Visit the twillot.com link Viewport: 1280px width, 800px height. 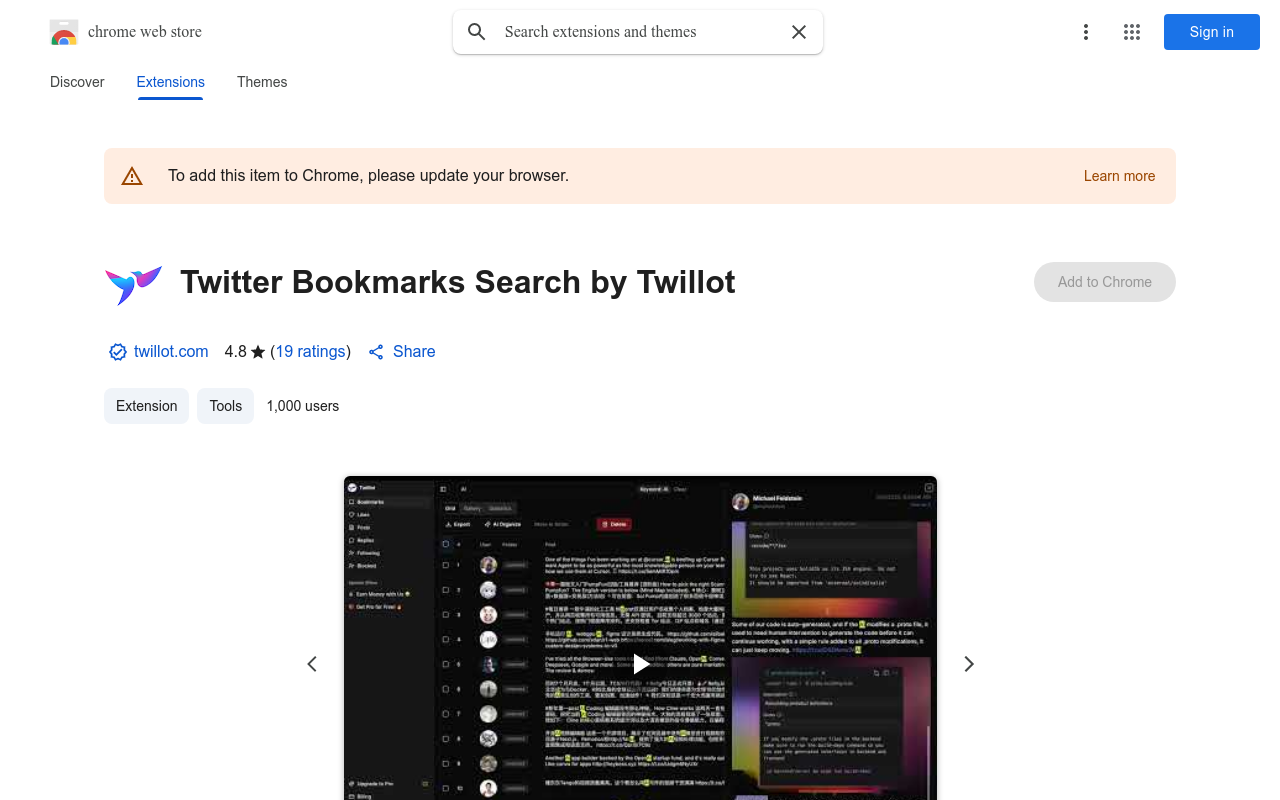(171, 352)
